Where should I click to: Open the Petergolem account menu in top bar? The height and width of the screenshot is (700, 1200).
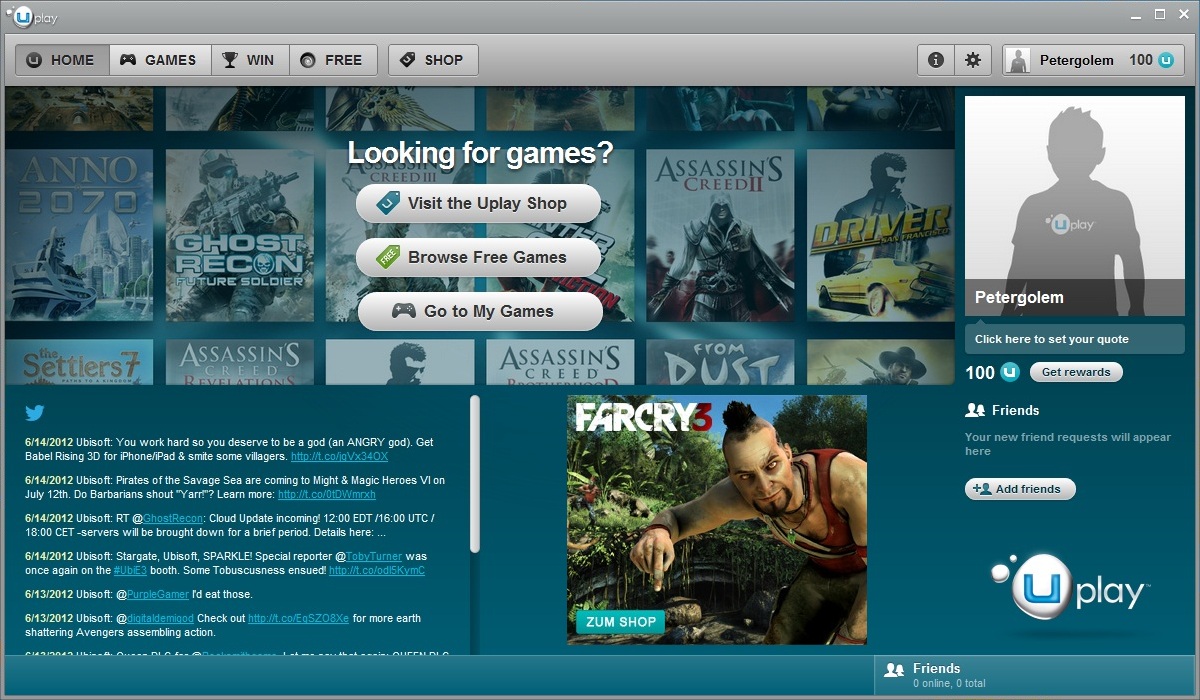coord(1094,60)
